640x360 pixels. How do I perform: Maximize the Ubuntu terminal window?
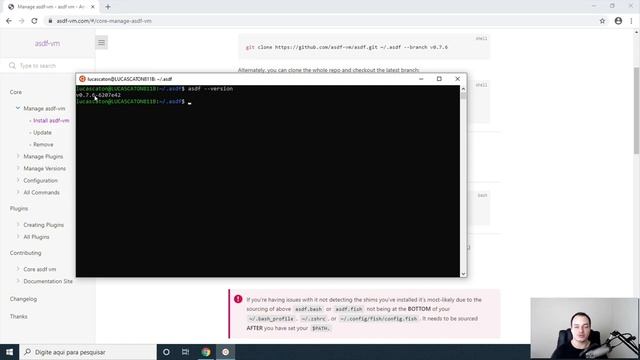(439, 79)
